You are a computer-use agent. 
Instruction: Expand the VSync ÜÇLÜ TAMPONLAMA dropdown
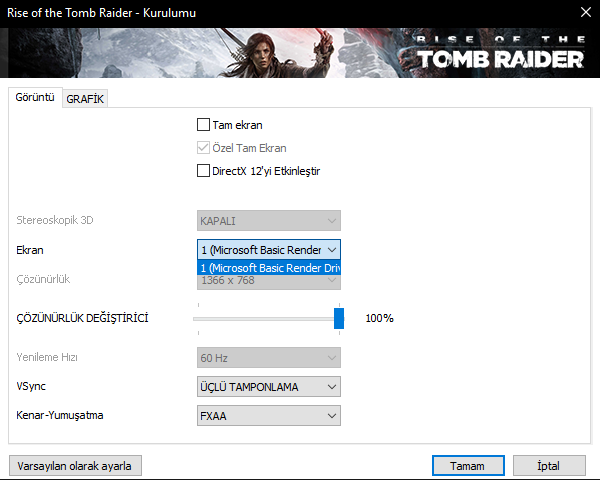point(269,387)
